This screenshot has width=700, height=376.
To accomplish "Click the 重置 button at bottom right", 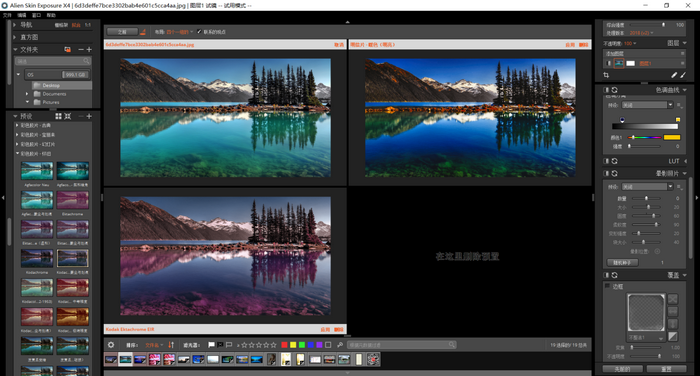I will point(666,369).
